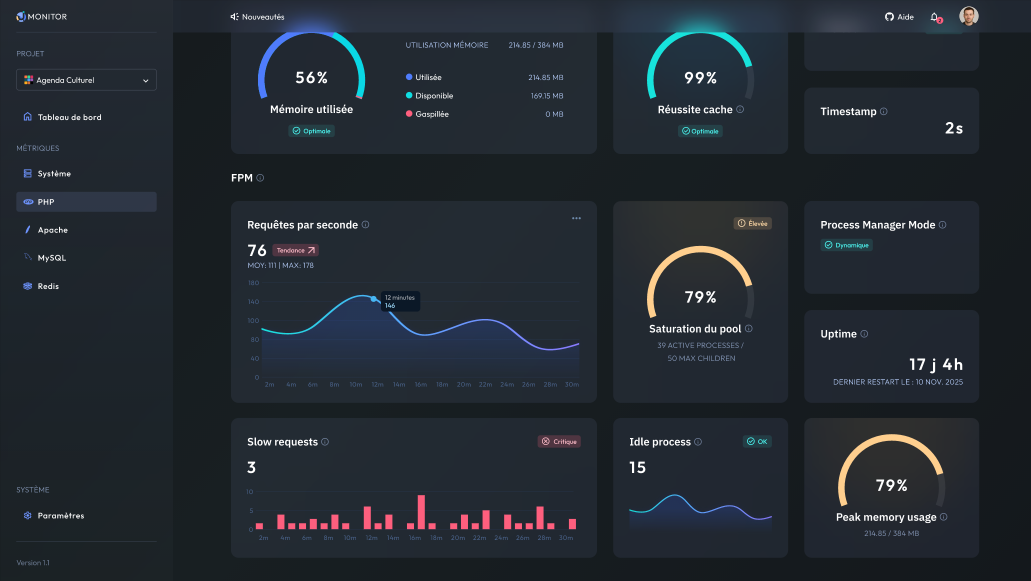Click the PHP elephant icon

point(28,202)
